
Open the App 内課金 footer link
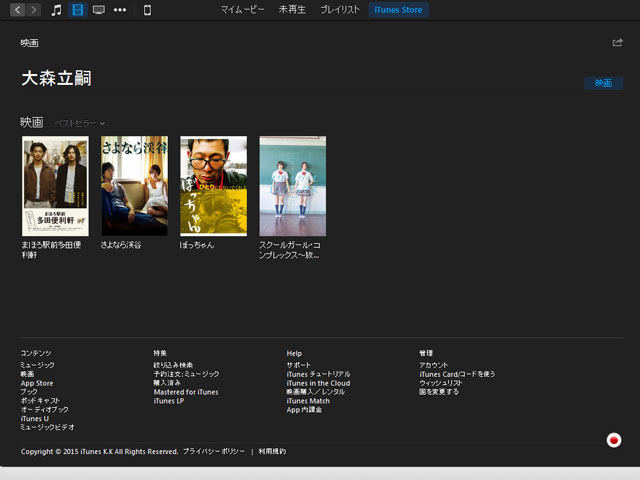pos(304,410)
